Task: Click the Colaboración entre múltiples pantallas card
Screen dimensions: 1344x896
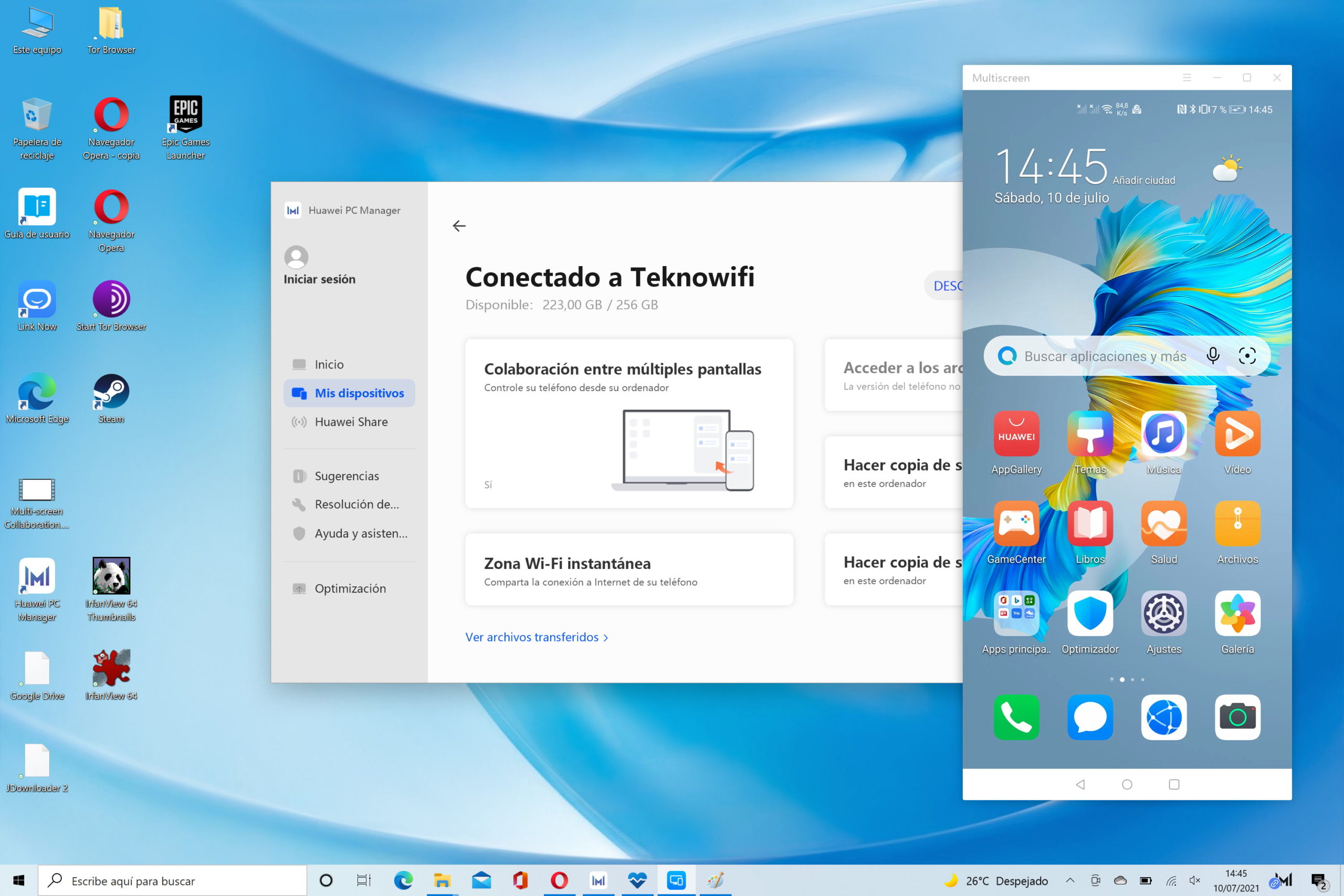Action: tap(629, 424)
